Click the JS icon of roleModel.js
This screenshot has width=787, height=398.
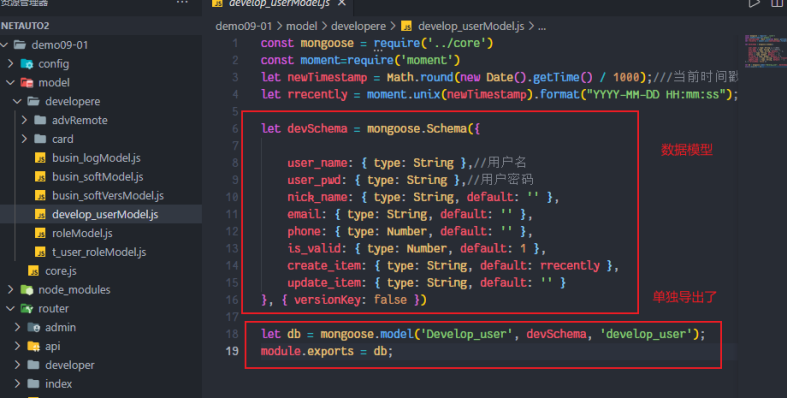41,233
